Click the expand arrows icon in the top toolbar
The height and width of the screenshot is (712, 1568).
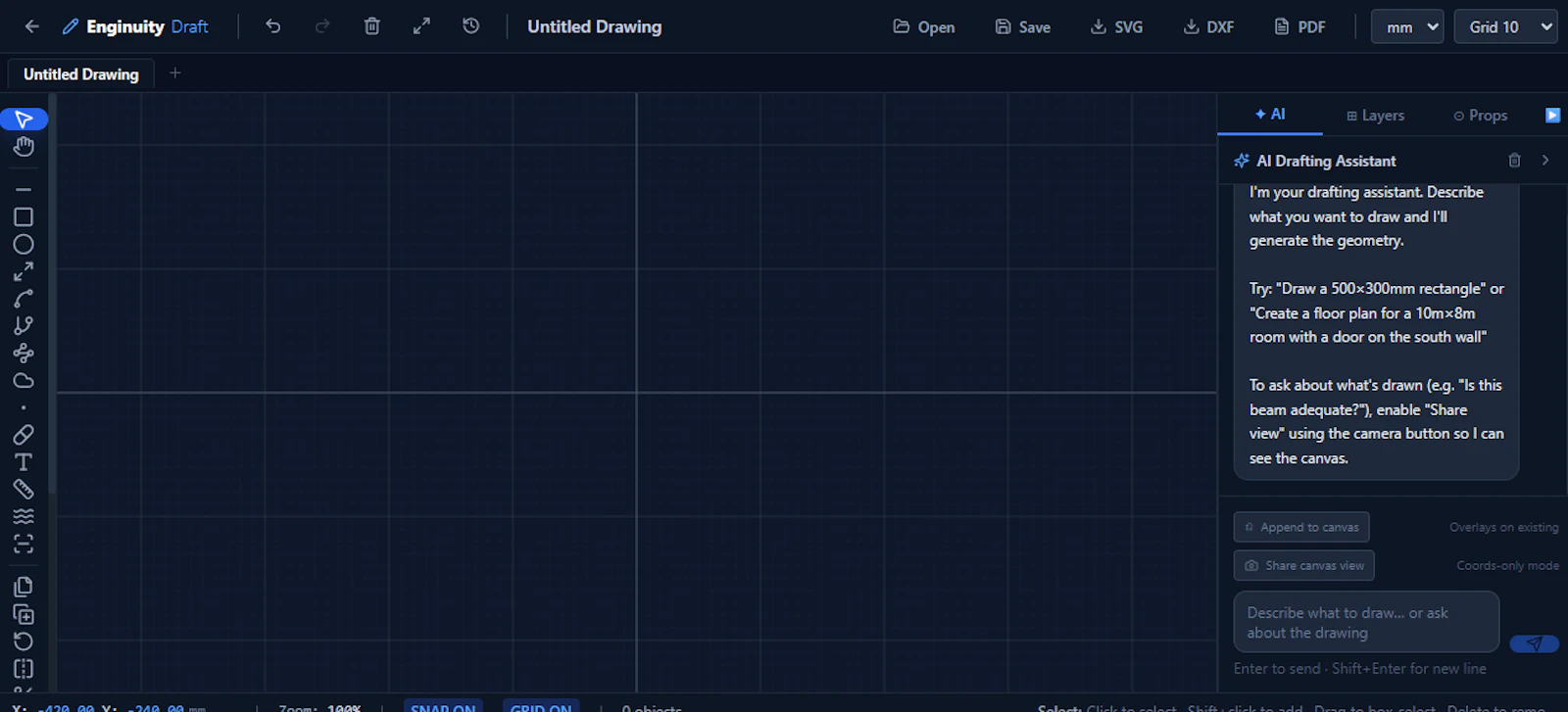pyautogui.click(x=421, y=26)
